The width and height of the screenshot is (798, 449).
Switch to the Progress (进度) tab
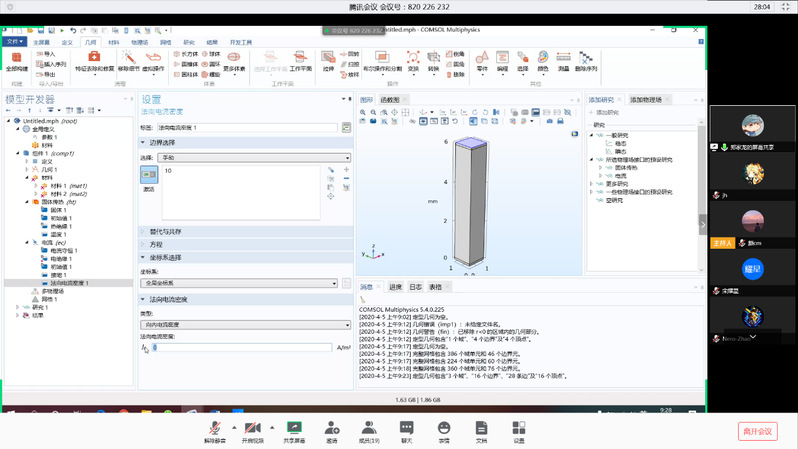395,287
